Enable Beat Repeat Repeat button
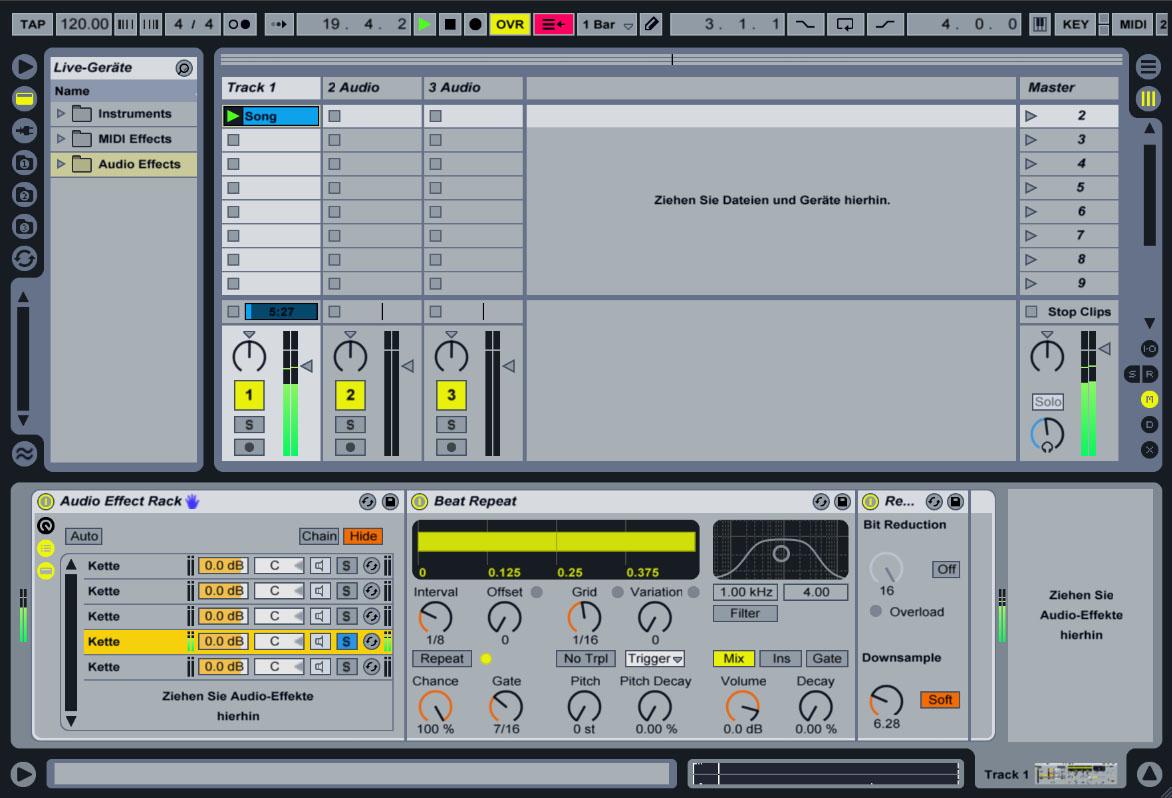This screenshot has height=798, width=1172. [441, 658]
